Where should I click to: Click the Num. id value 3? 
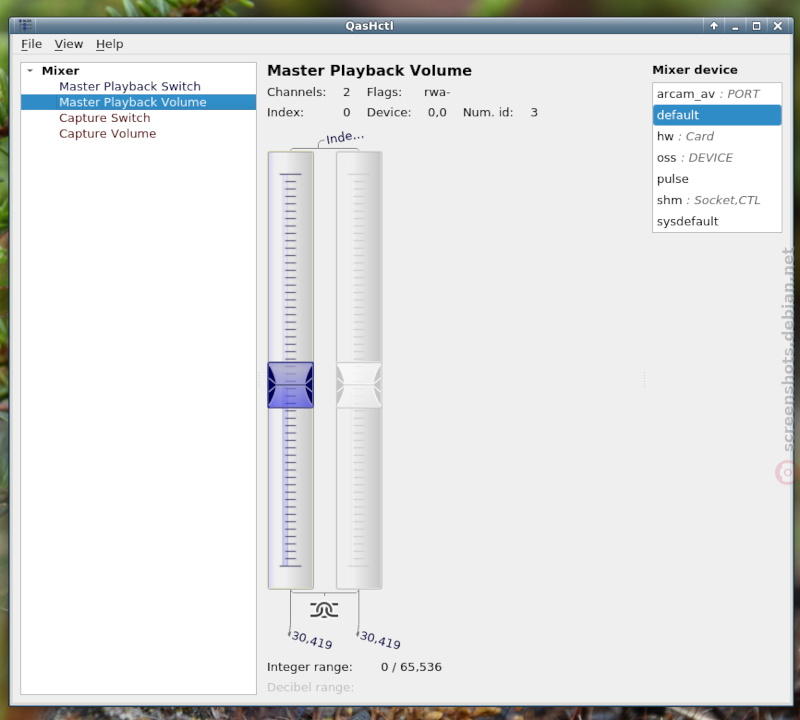pyautogui.click(x=534, y=112)
